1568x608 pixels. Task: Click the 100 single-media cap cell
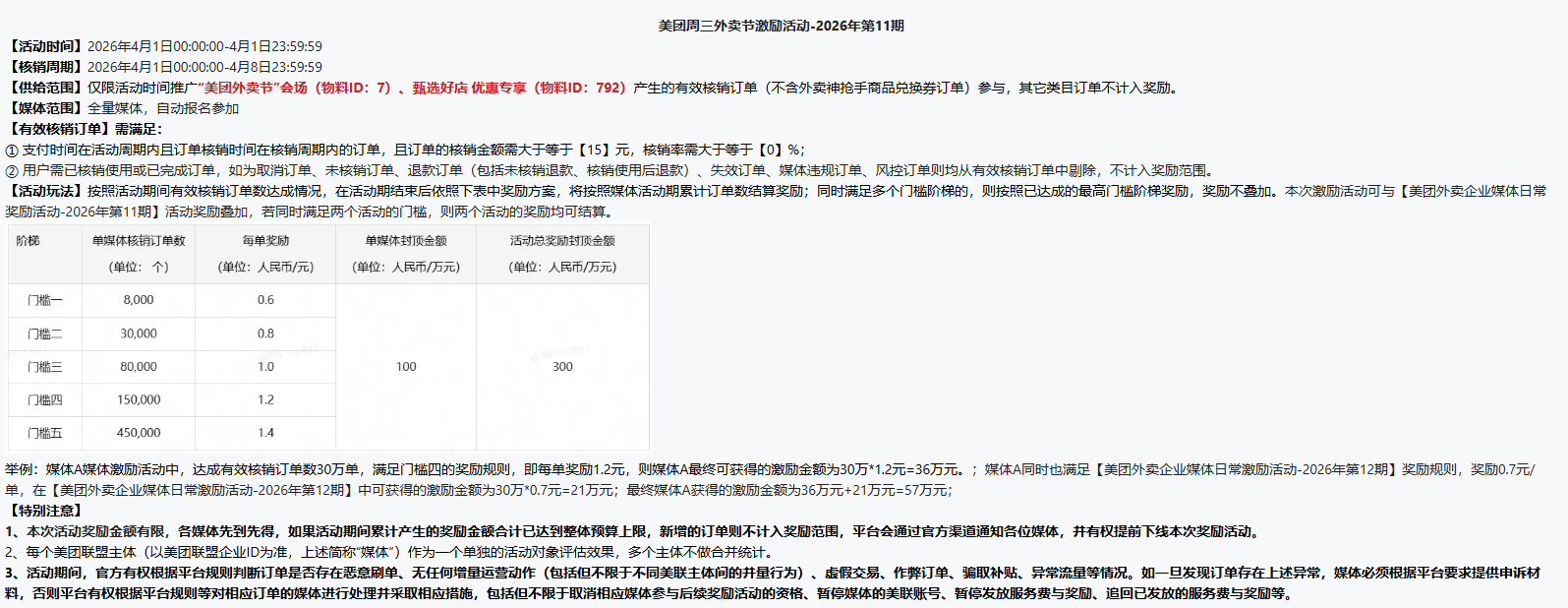pos(406,367)
